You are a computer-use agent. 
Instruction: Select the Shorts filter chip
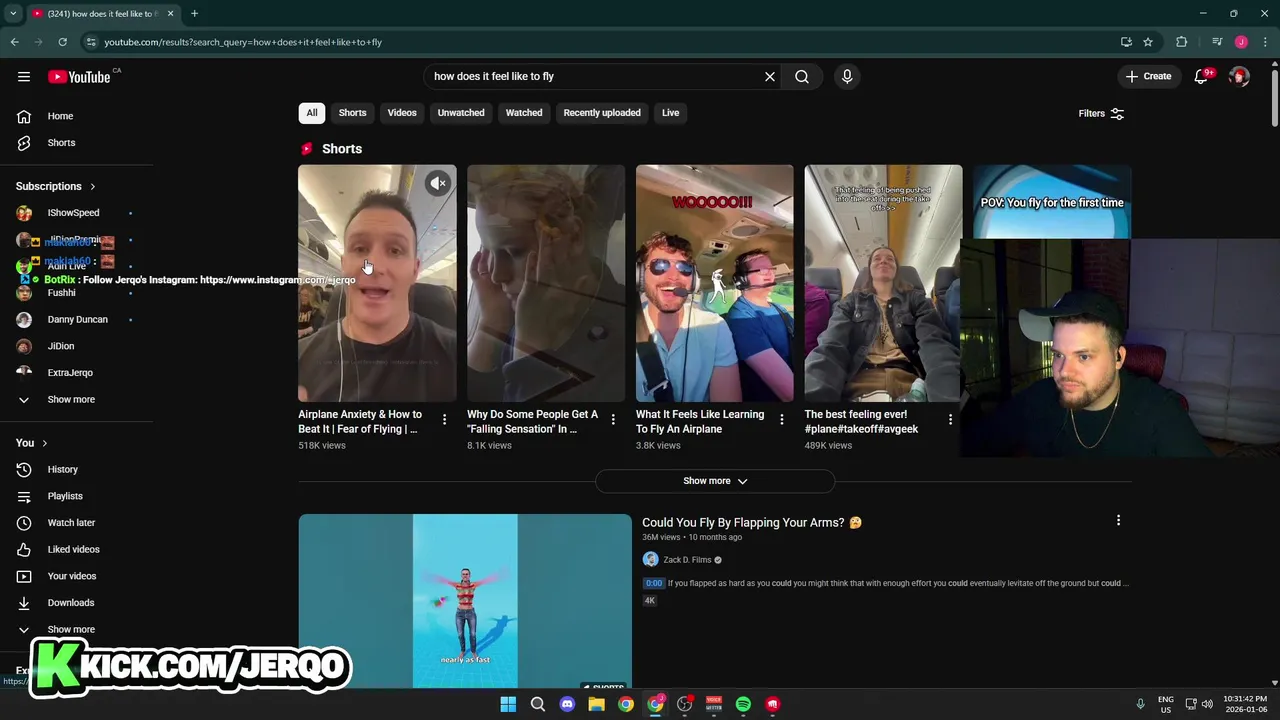click(352, 113)
